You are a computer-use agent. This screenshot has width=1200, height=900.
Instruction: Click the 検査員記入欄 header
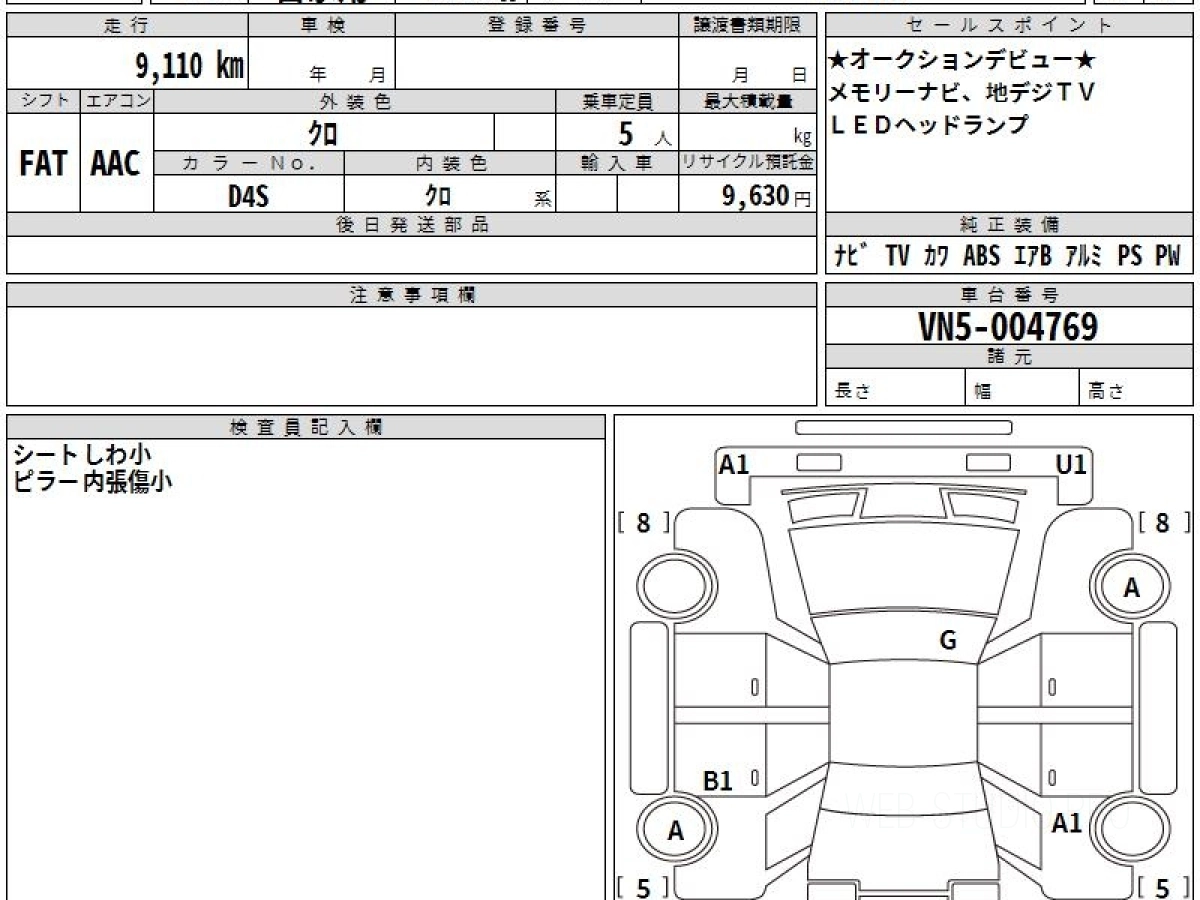click(x=306, y=427)
